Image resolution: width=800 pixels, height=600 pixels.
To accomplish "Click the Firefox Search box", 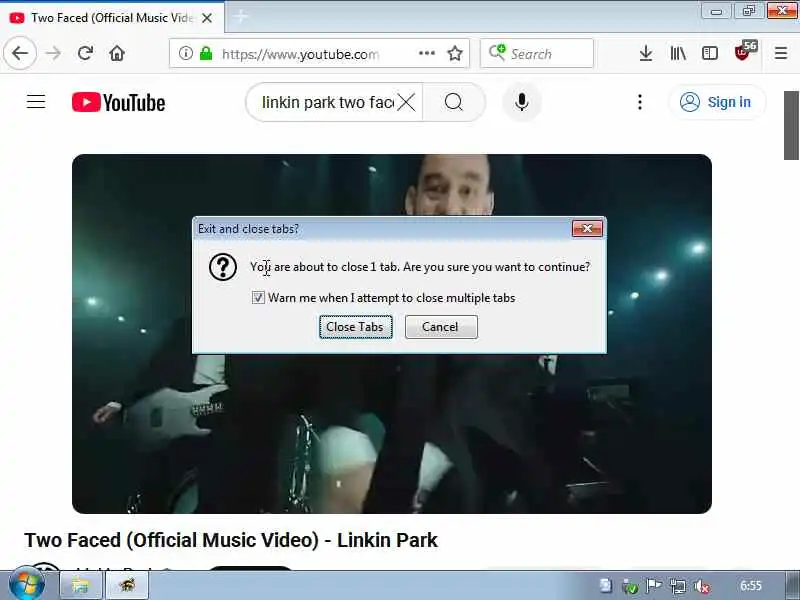I will (537, 53).
